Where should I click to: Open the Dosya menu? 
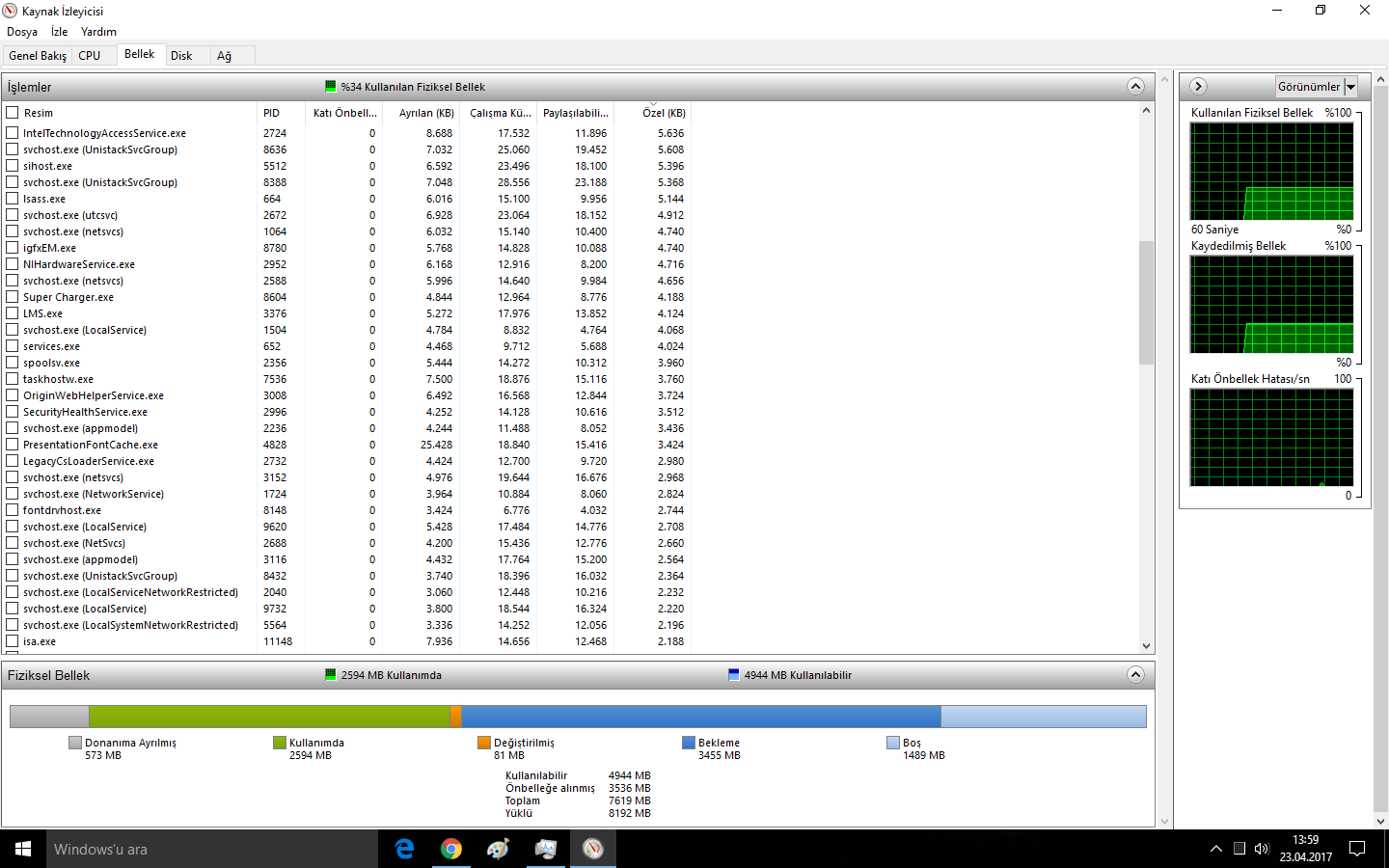coord(22,32)
